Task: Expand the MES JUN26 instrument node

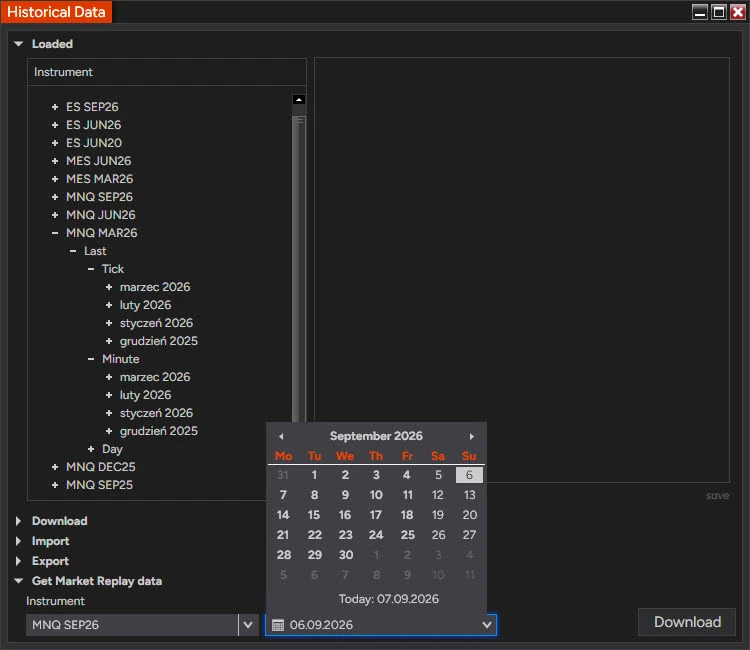Action: tap(55, 161)
